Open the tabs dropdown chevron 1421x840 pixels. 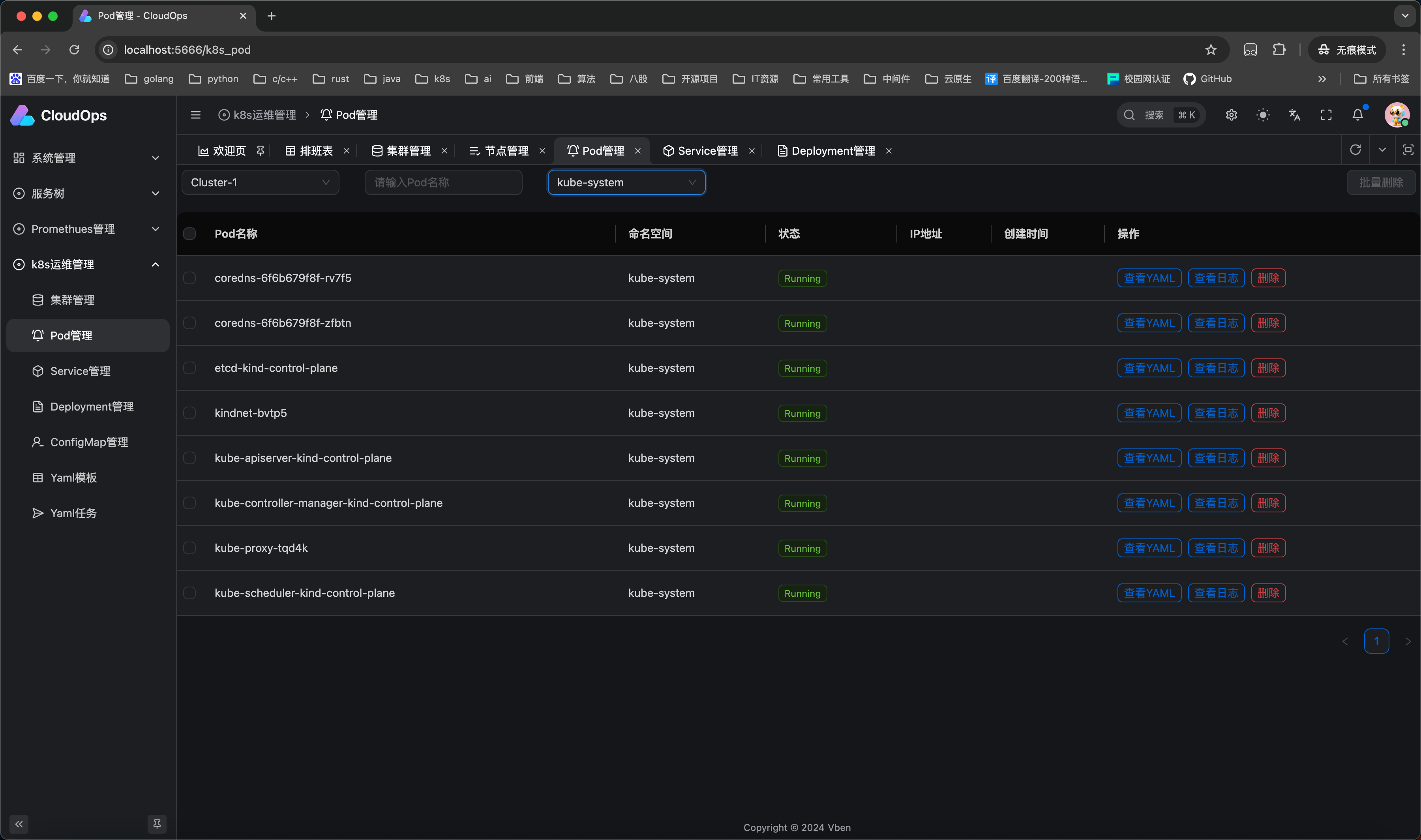click(x=1382, y=150)
